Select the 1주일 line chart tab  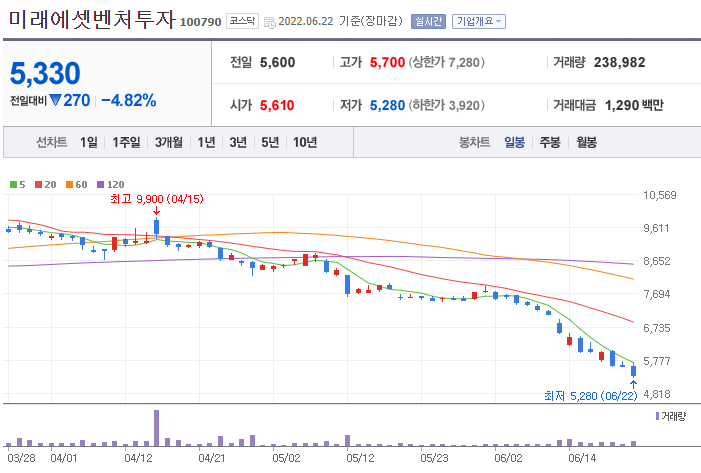coord(126,142)
